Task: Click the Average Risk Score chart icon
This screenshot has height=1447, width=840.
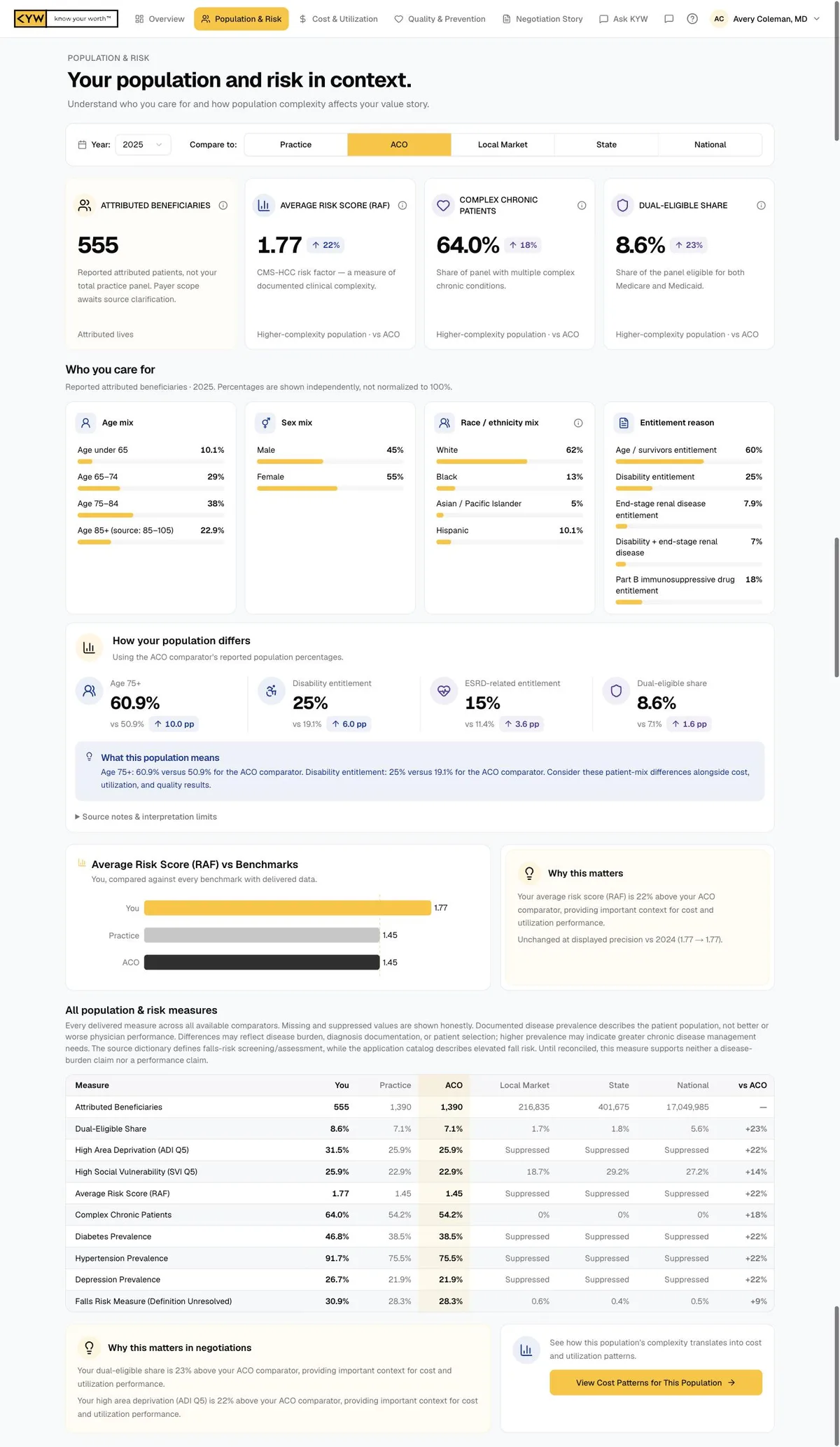Action: point(264,205)
